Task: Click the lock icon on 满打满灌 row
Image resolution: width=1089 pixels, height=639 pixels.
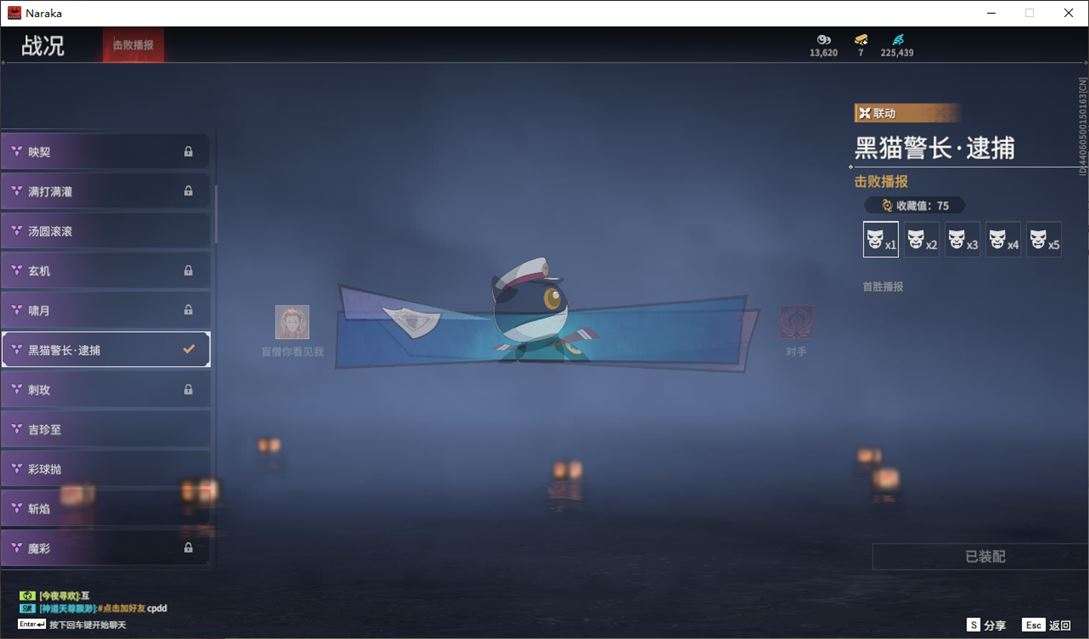Action: coord(188,191)
